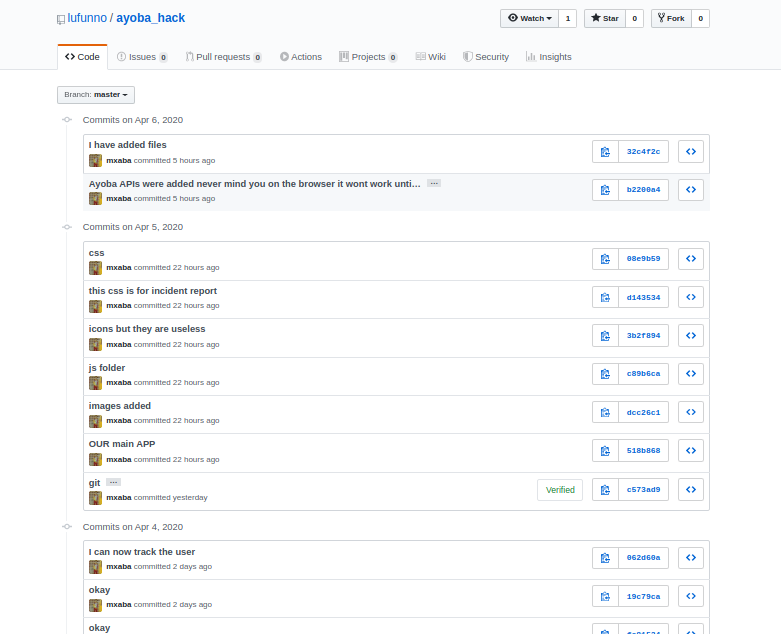Image resolution: width=781 pixels, height=634 pixels.
Task: Open the Watch notifications dropdown
Action: pos(529,18)
